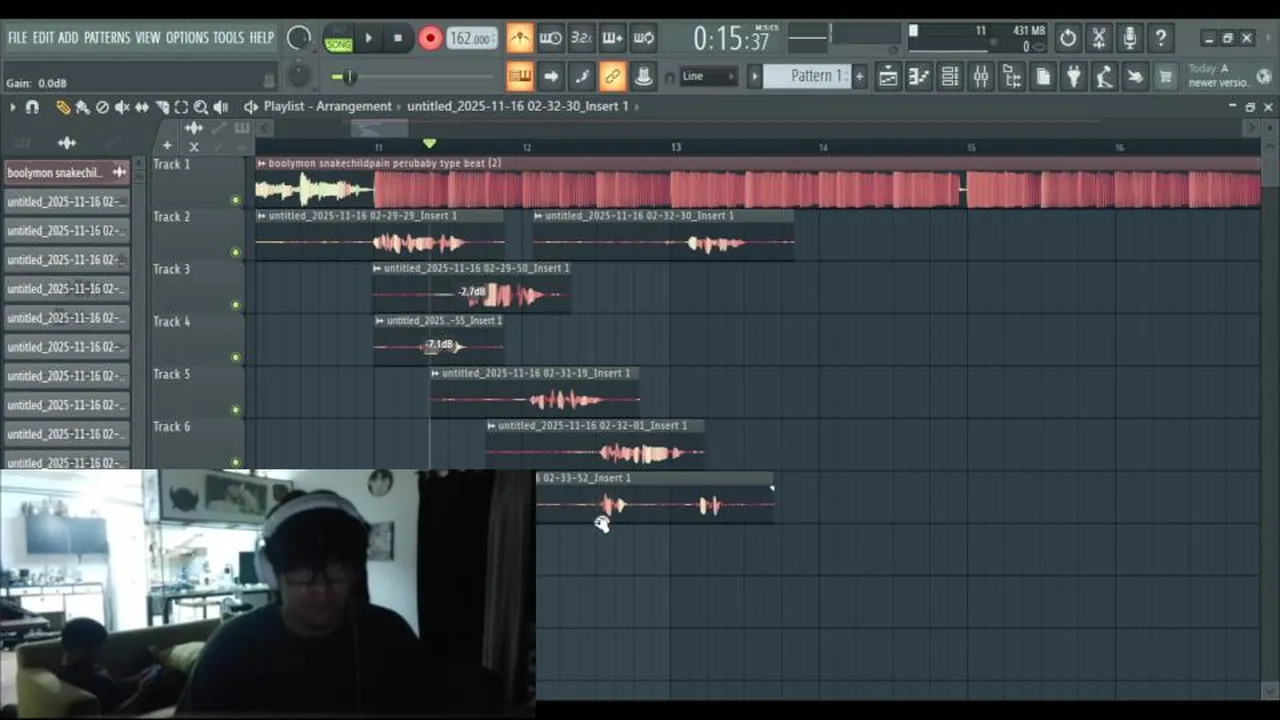Open the Playlist - Arrangement breadcrumb menu
The height and width of the screenshot is (720, 1280).
coord(328,106)
